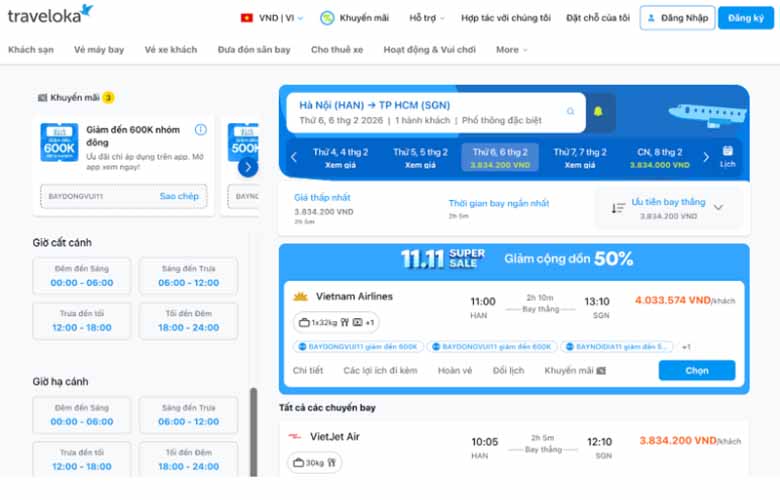
Task: Open Đưa đón sân bay menu item
Action: point(254,50)
